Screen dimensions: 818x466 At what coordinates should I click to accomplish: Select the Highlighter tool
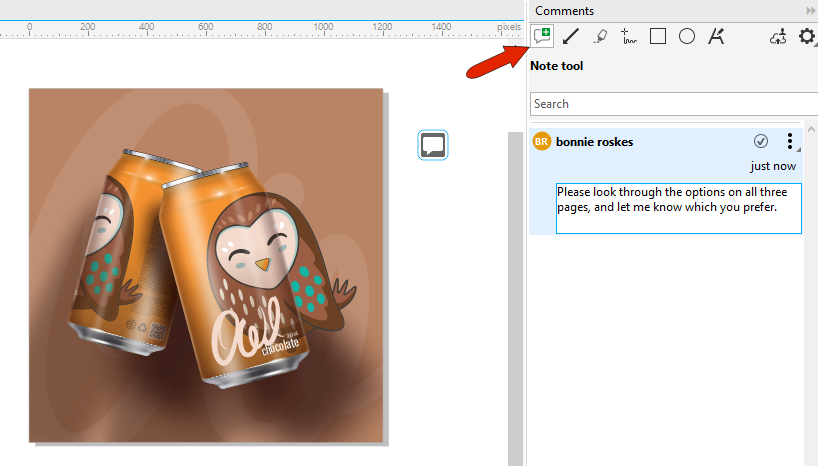pos(600,37)
